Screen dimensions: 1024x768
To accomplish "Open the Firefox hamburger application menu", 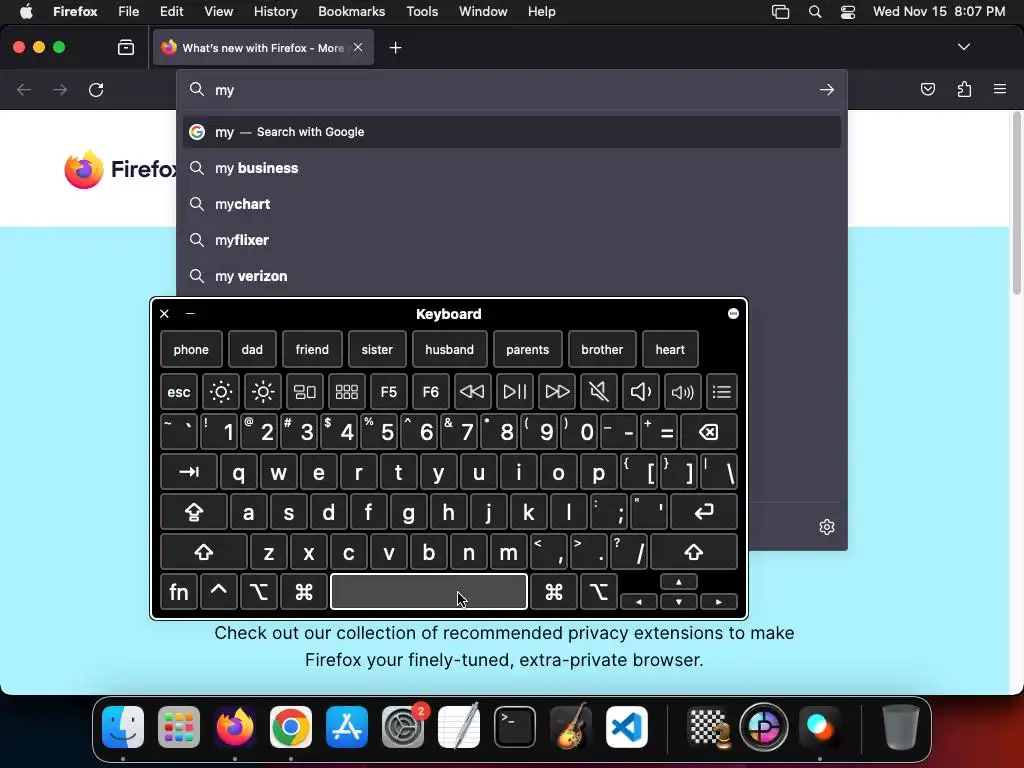I will [x=999, y=89].
